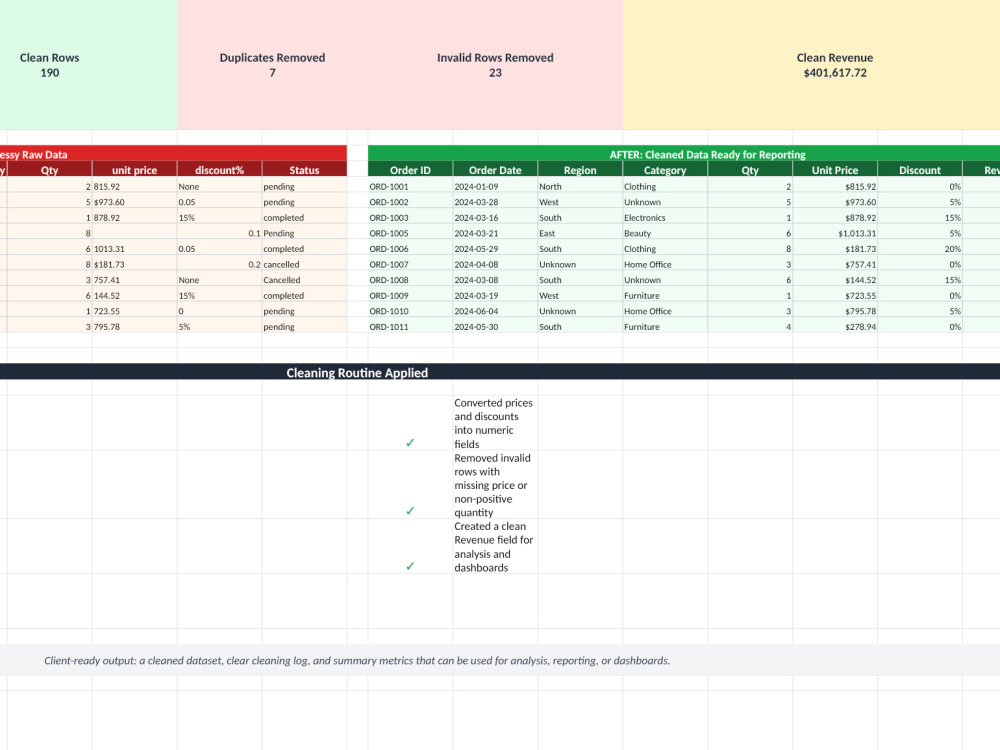Click the checkmark beside Converted prices step
1000x750 pixels.
(x=410, y=443)
